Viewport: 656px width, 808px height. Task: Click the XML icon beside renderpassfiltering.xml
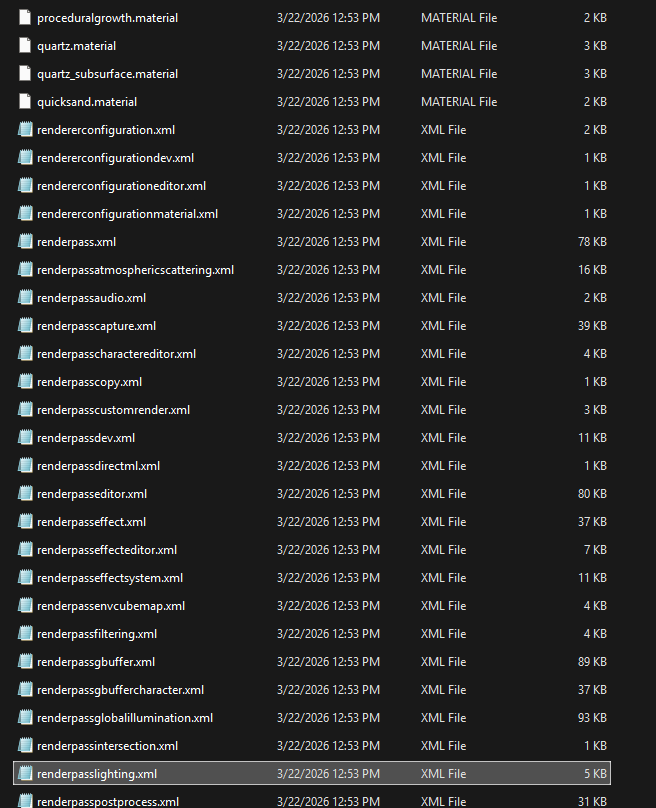[x=25, y=633]
